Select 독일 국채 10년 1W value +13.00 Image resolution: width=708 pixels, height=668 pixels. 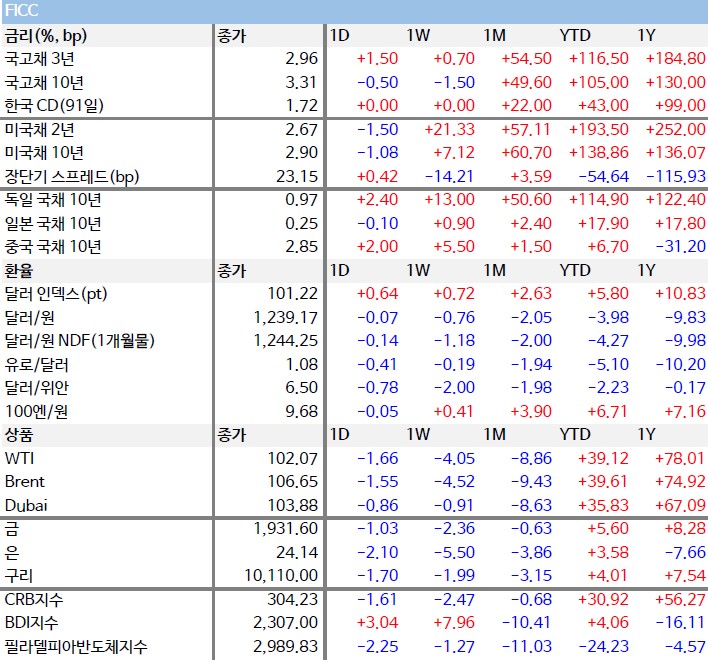[x=449, y=200]
